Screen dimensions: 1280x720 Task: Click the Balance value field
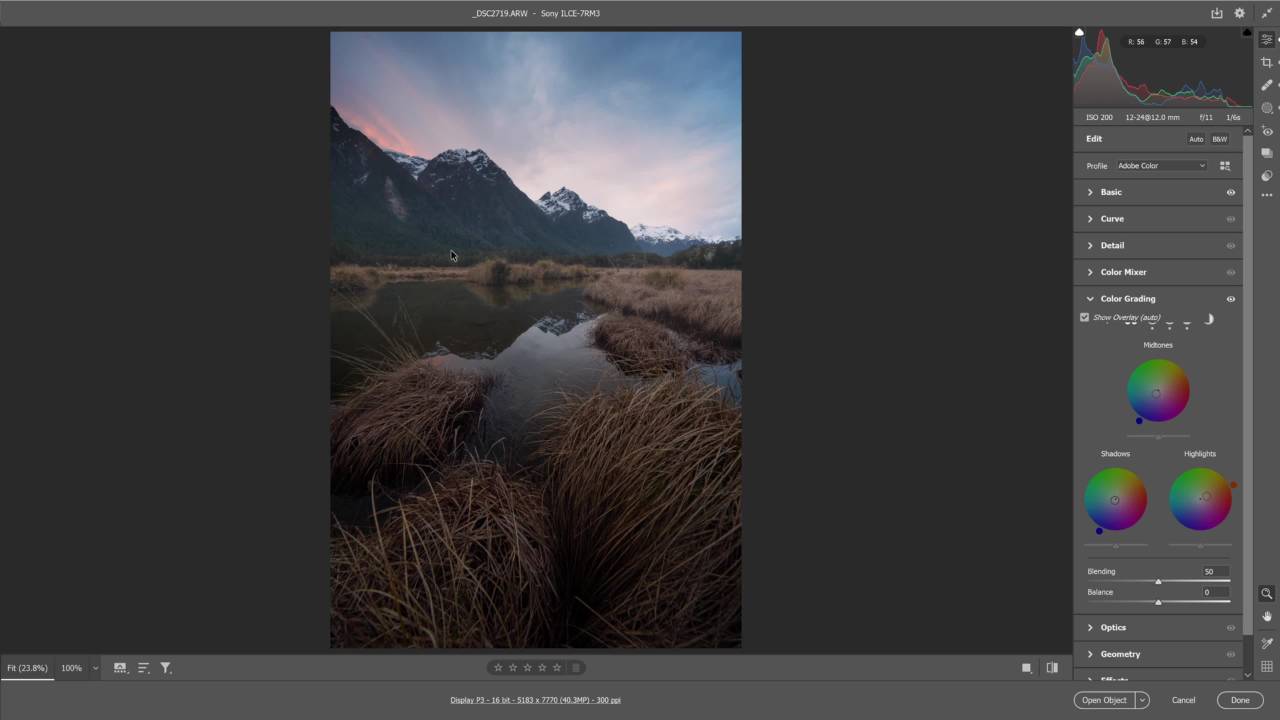click(x=1215, y=592)
